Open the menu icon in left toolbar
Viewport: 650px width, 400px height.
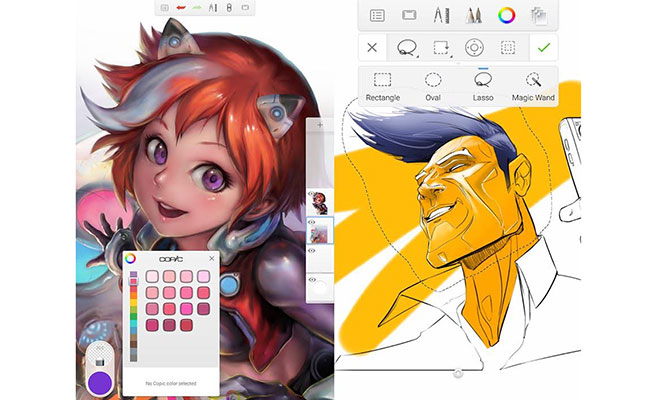(x=165, y=7)
